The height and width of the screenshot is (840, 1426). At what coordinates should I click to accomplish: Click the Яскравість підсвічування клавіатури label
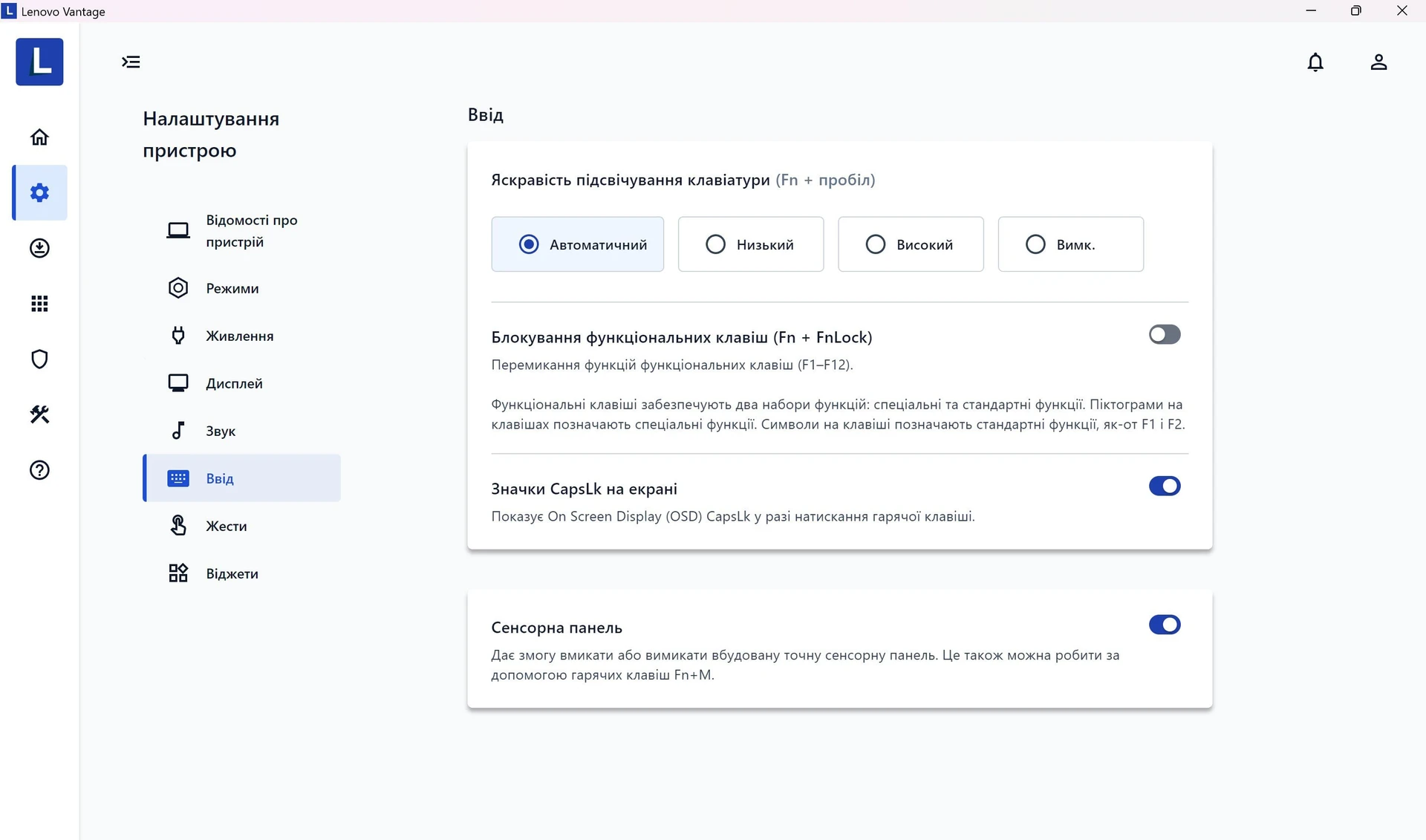coord(631,180)
